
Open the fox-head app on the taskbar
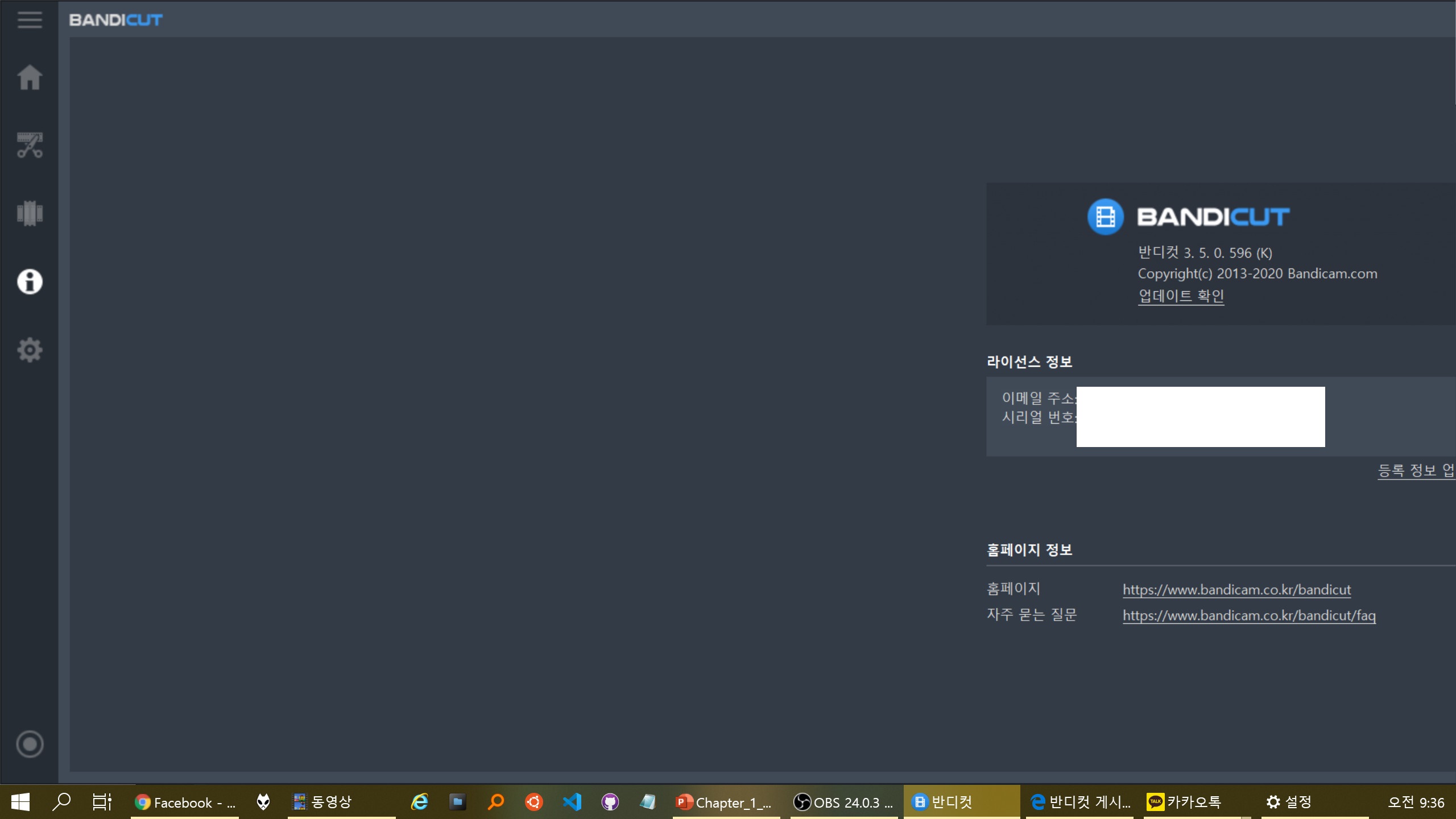pos(263,802)
